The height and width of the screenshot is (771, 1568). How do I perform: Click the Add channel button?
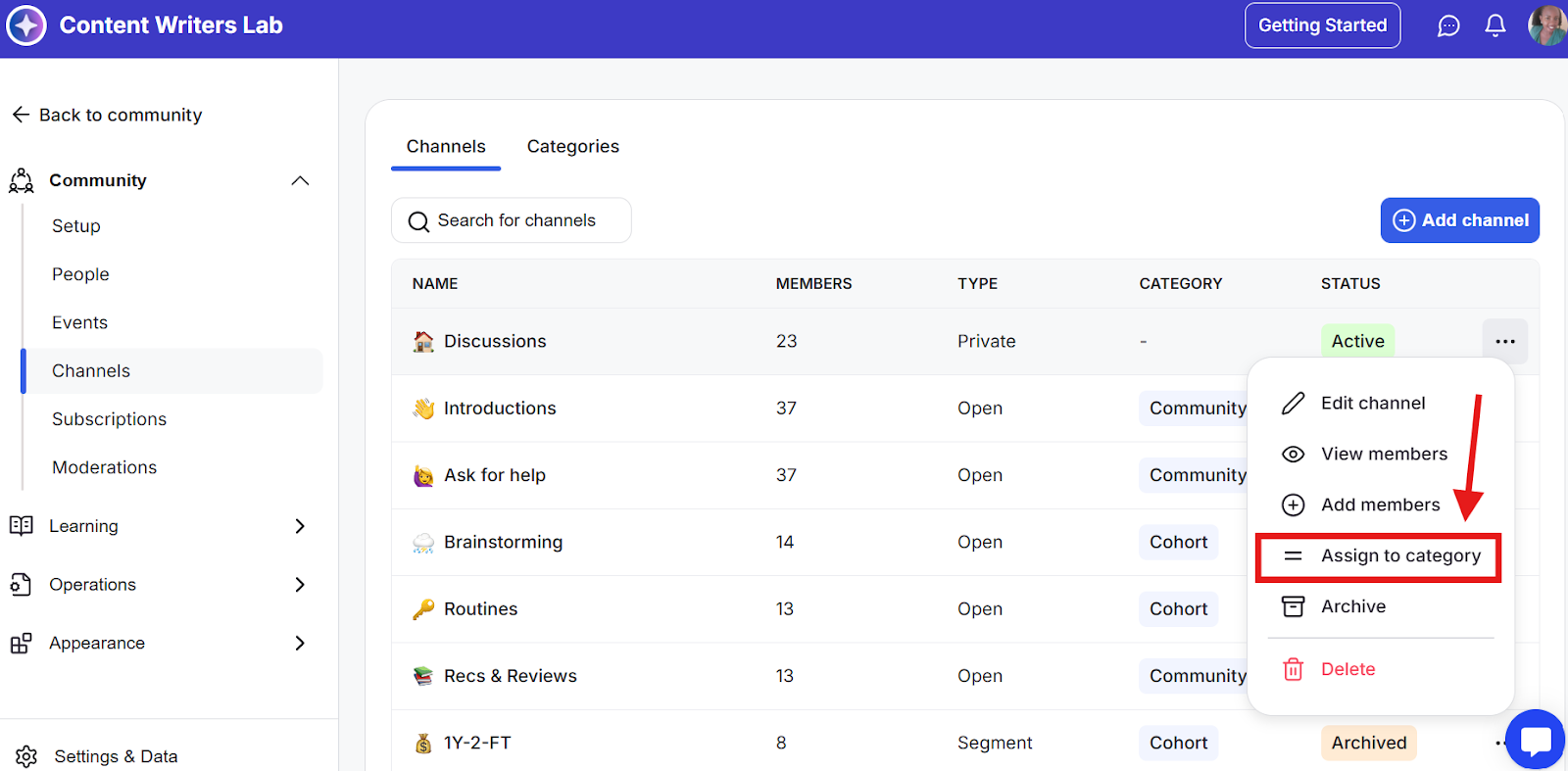[1459, 220]
